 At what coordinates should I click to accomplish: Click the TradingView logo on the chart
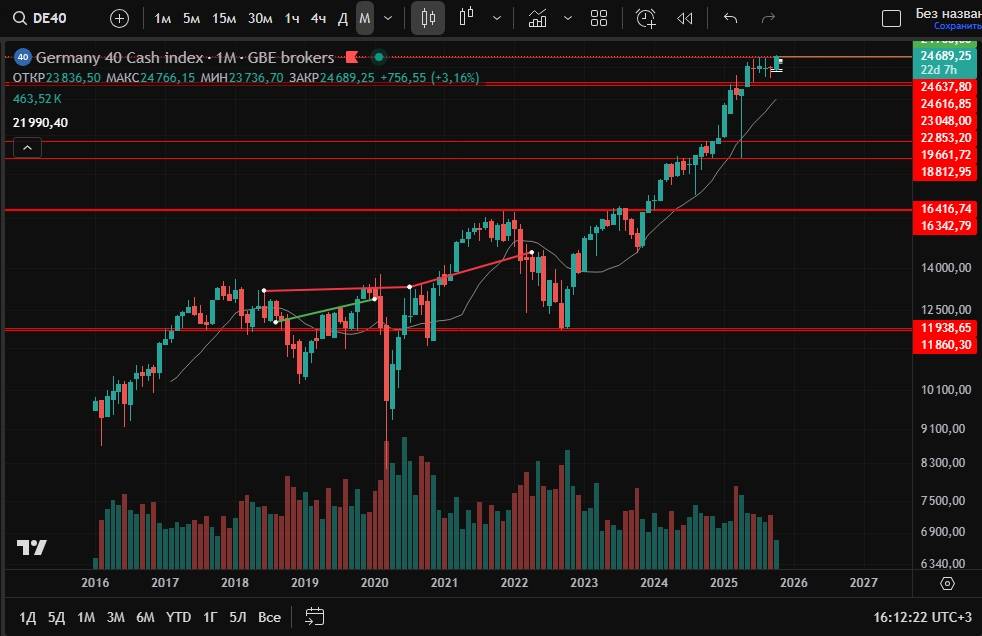[32, 547]
